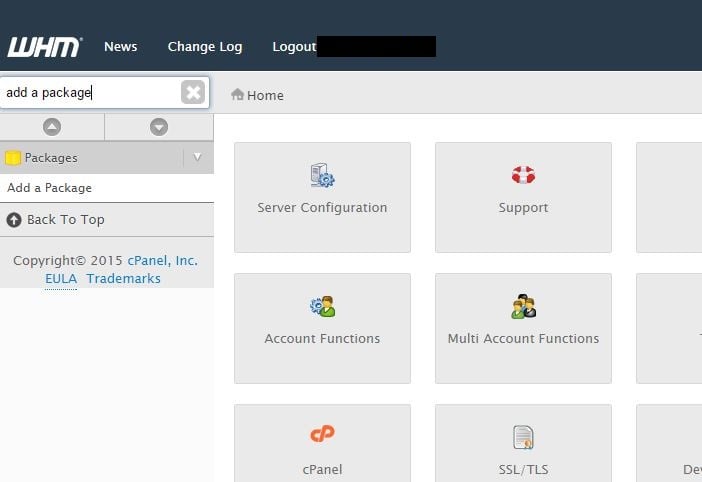Open the News menu item
The width and height of the screenshot is (702, 482).
tap(120, 47)
